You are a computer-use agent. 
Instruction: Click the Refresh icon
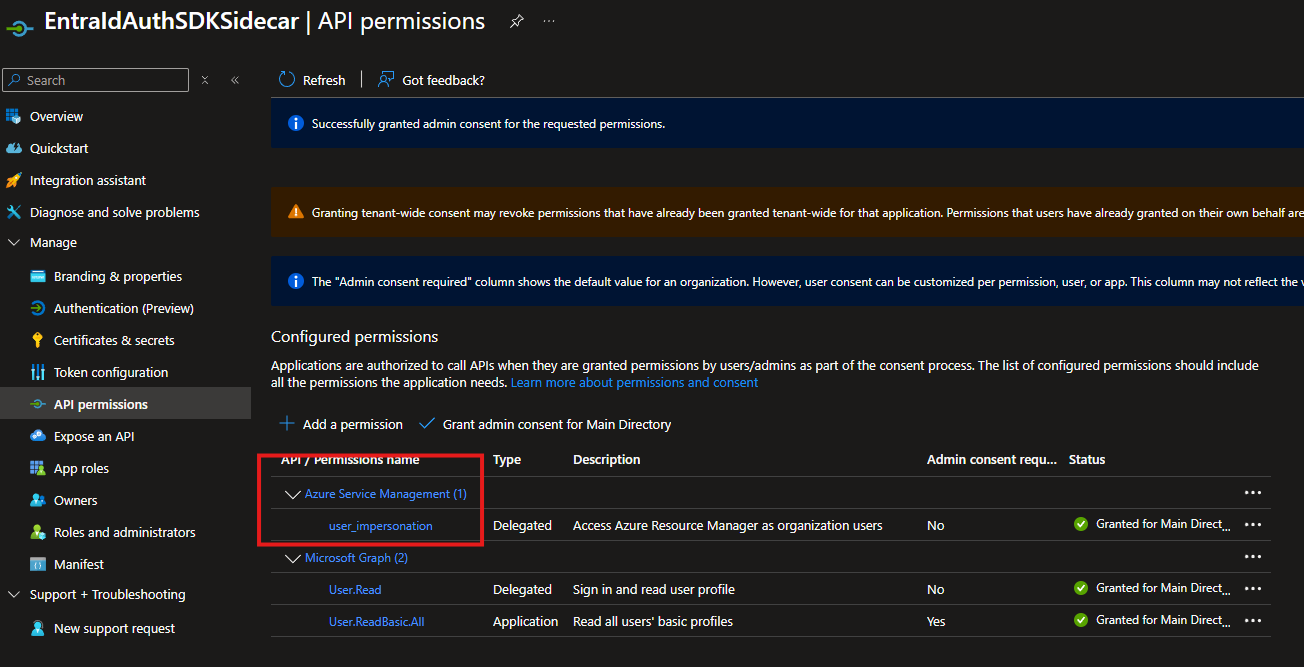point(287,80)
